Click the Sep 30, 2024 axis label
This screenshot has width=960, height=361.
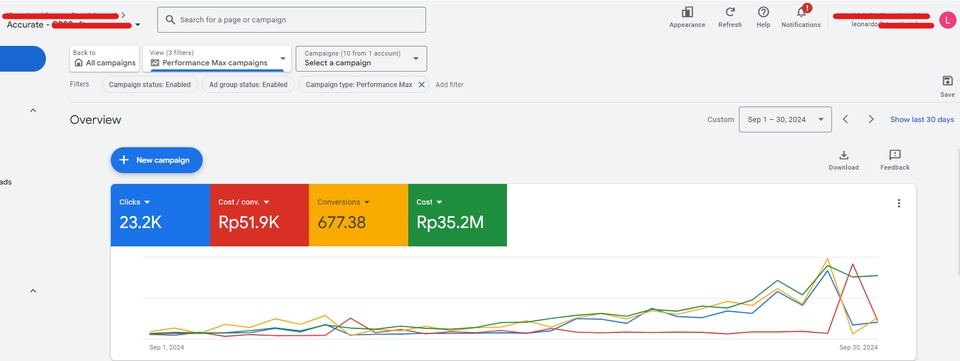click(858, 347)
